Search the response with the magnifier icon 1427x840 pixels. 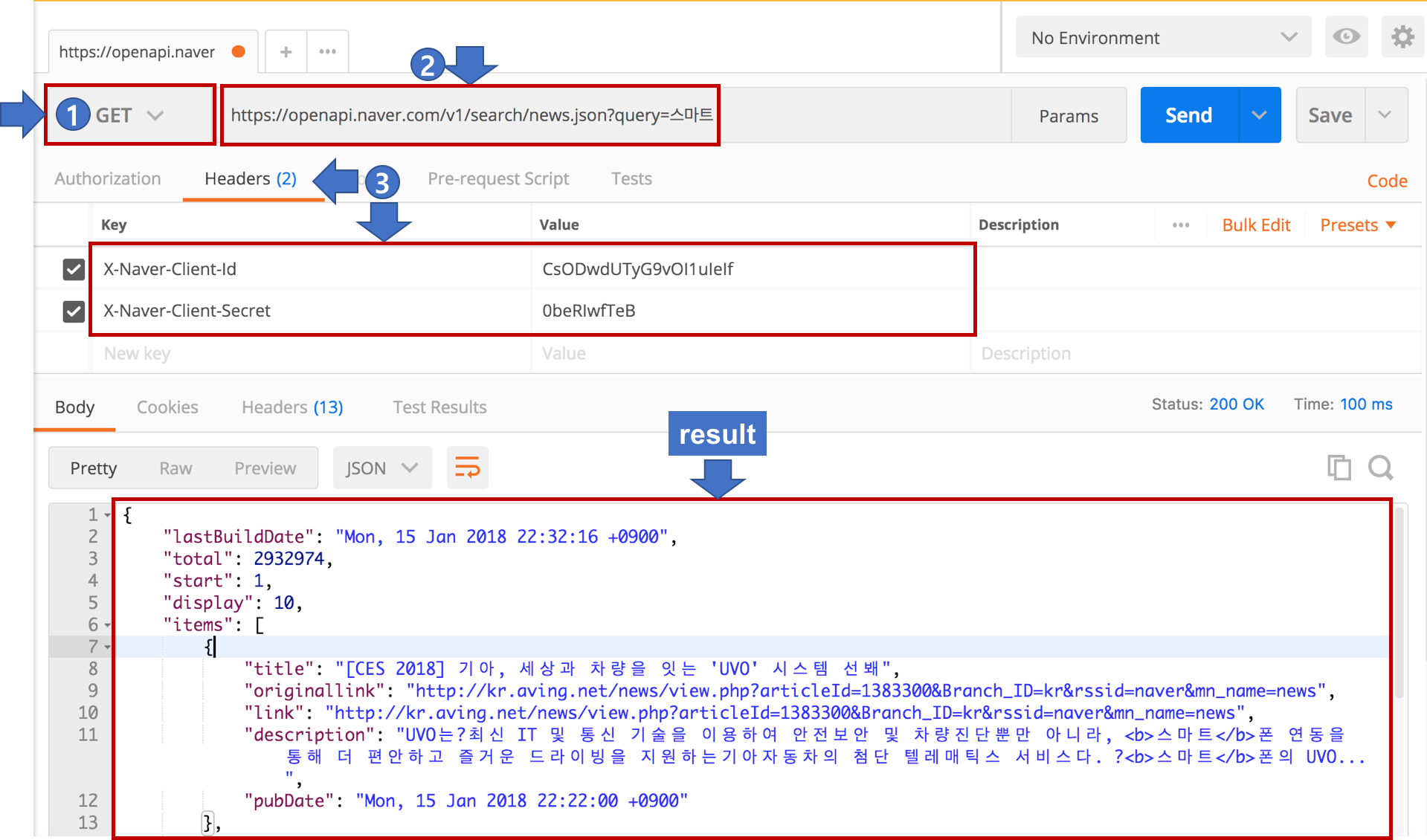click(x=1380, y=468)
